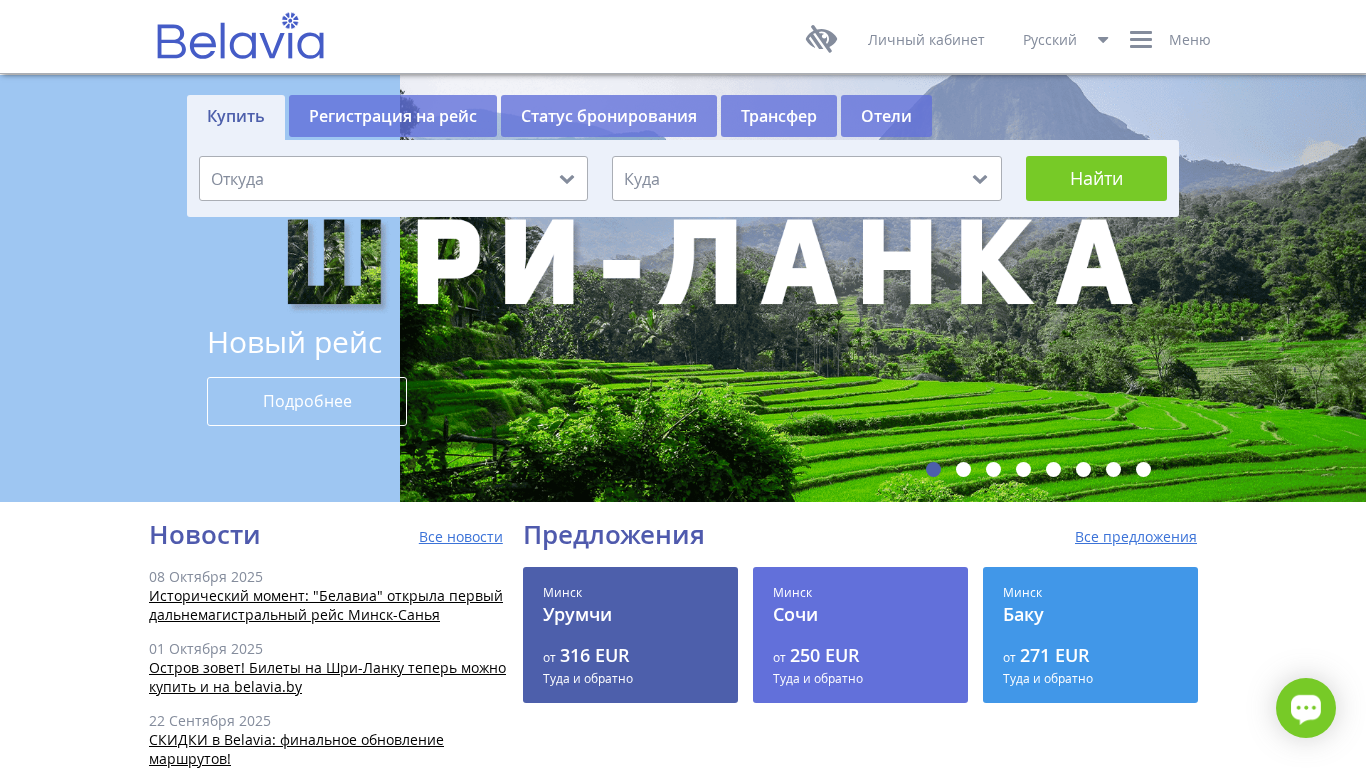Select the Купить tab
This screenshot has width=1366, height=768.
[x=236, y=117]
